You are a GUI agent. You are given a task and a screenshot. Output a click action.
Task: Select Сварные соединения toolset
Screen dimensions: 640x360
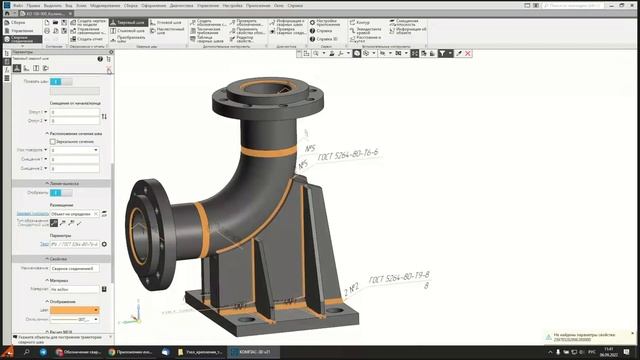click(22, 39)
